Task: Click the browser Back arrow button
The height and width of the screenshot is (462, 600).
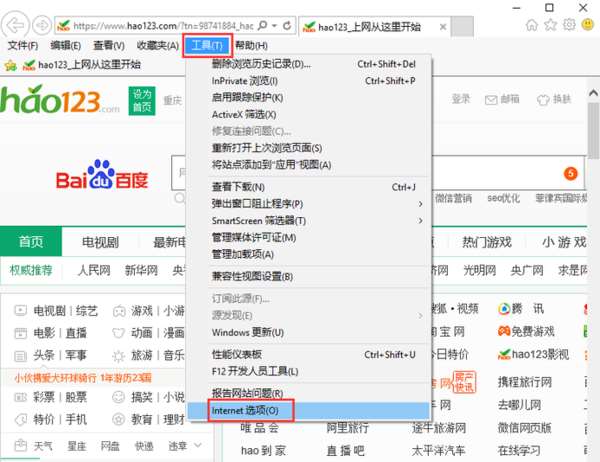Action: (x=15, y=26)
